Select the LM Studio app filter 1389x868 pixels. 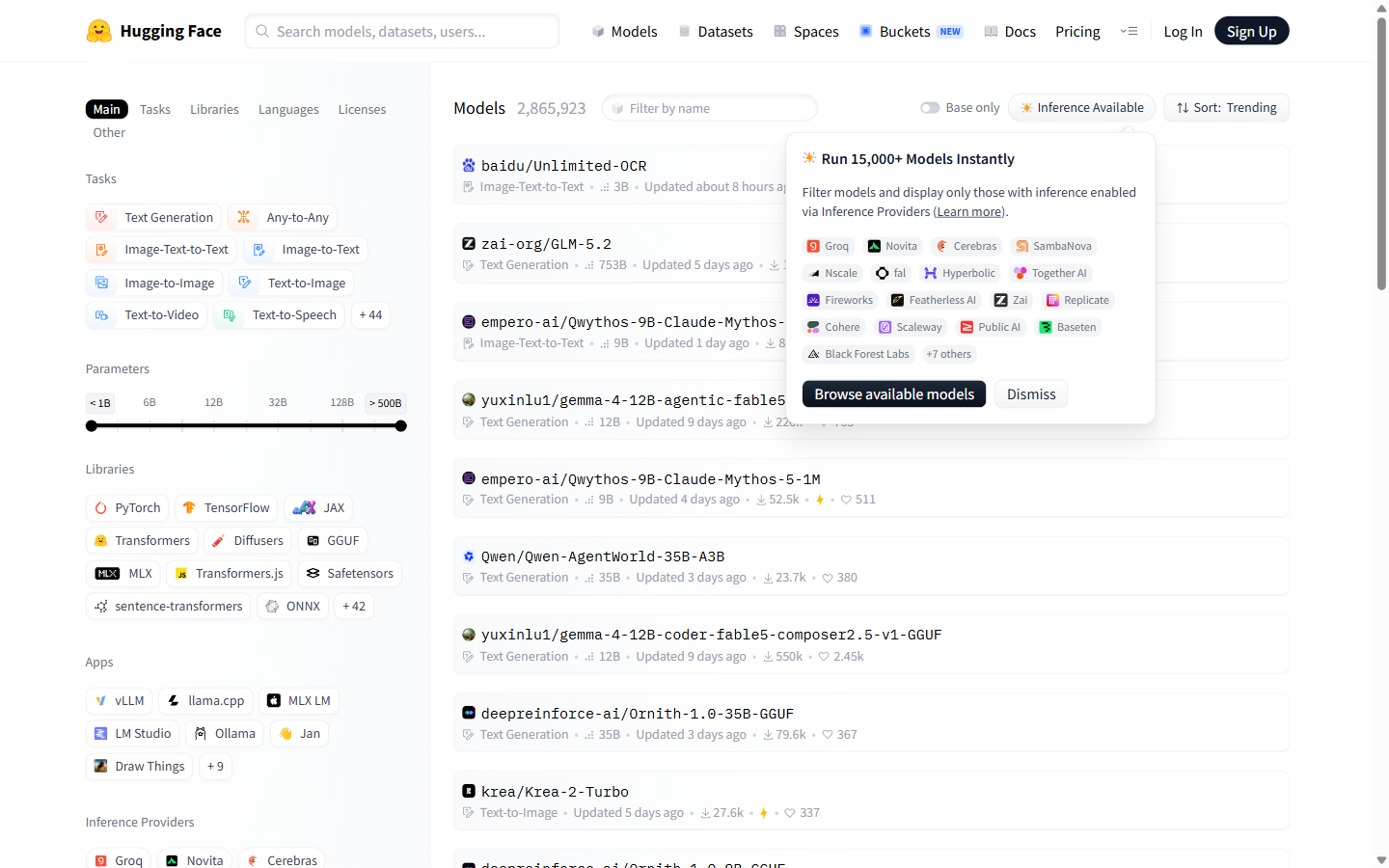133,734
